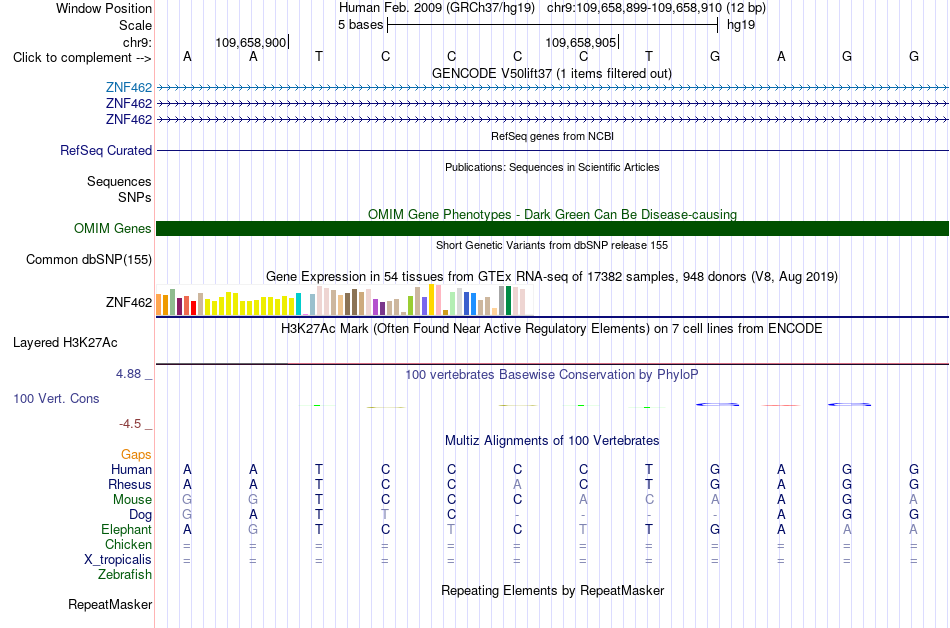
Task: Click the ZNF462 label beside the GTEx chart
Action: pyautogui.click(x=128, y=302)
